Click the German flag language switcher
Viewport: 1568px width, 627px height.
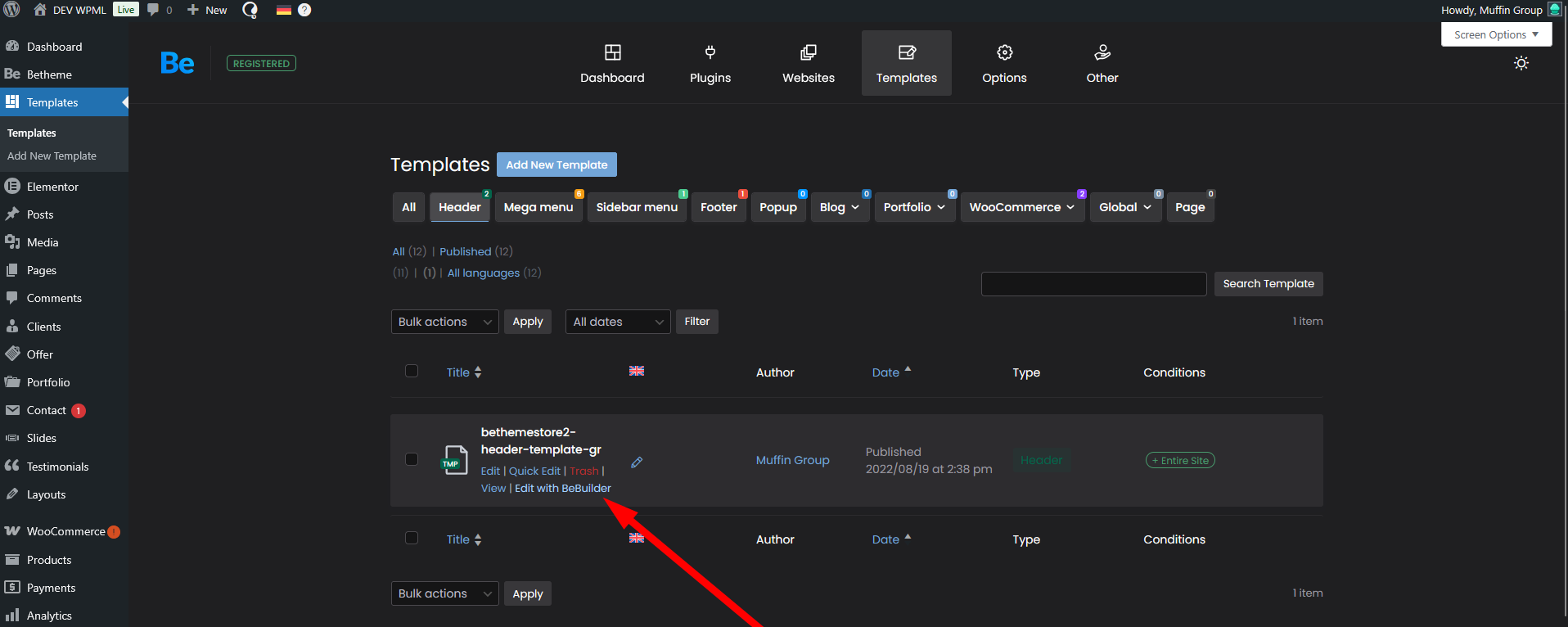(x=284, y=10)
